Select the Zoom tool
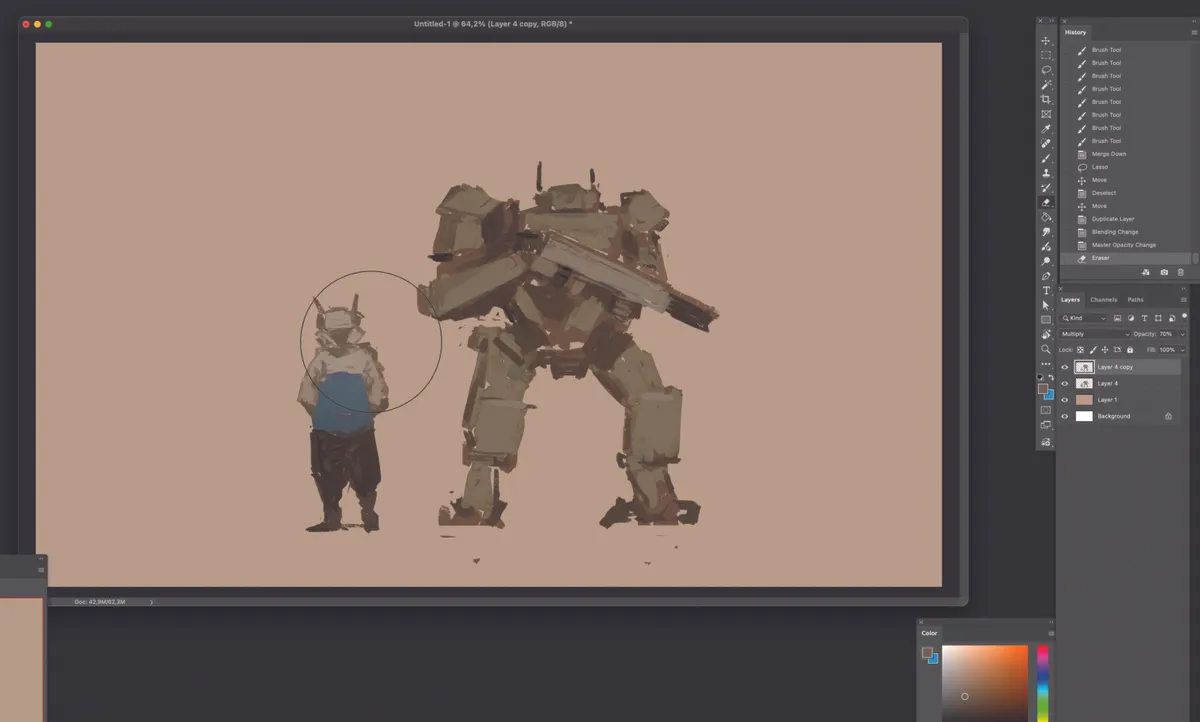This screenshot has width=1200, height=722. [1046, 349]
